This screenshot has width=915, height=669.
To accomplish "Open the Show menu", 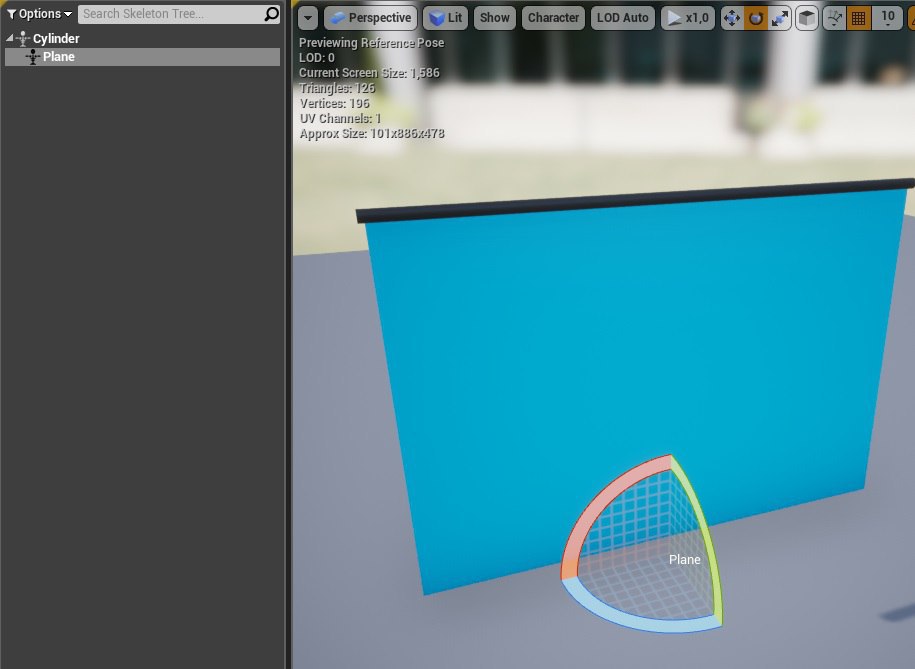I will click(x=494, y=18).
